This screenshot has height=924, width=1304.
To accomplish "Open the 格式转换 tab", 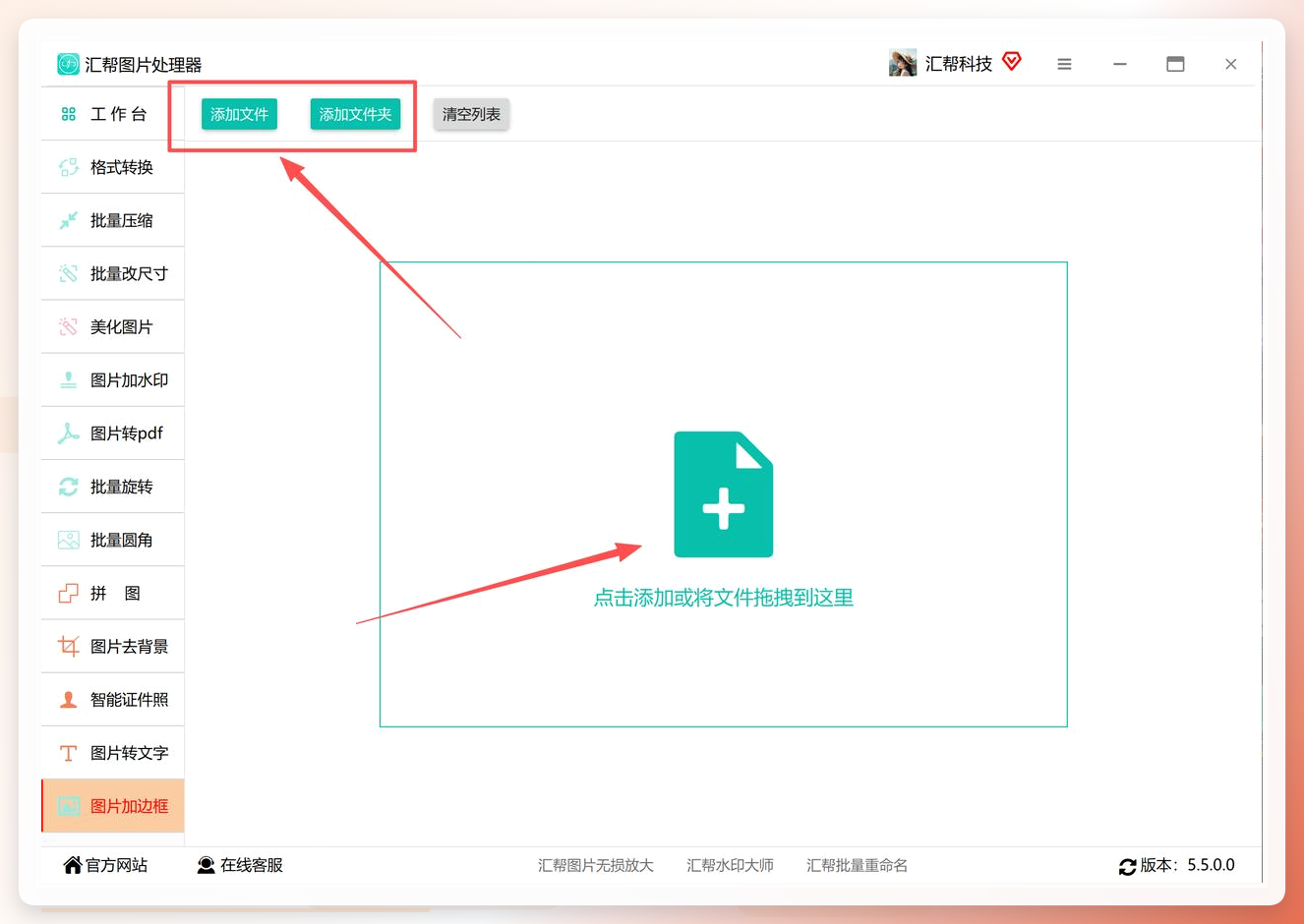I will coord(113,167).
